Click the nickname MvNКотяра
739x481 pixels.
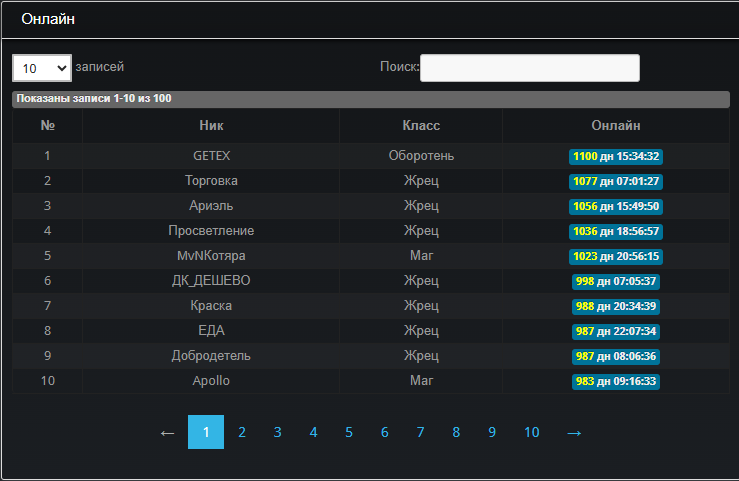211,256
